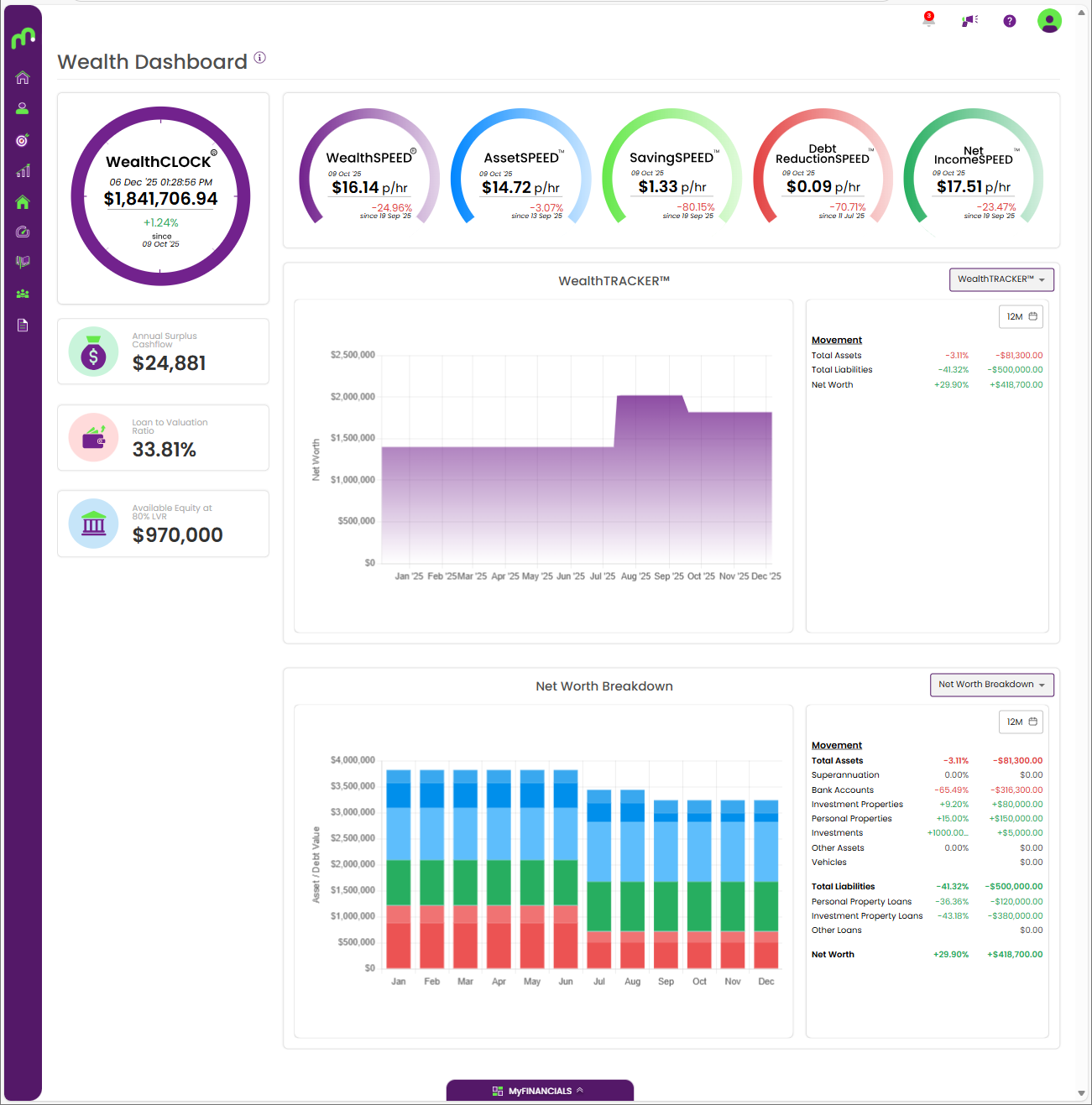Click the target goals icon in sidebar

coord(23,140)
